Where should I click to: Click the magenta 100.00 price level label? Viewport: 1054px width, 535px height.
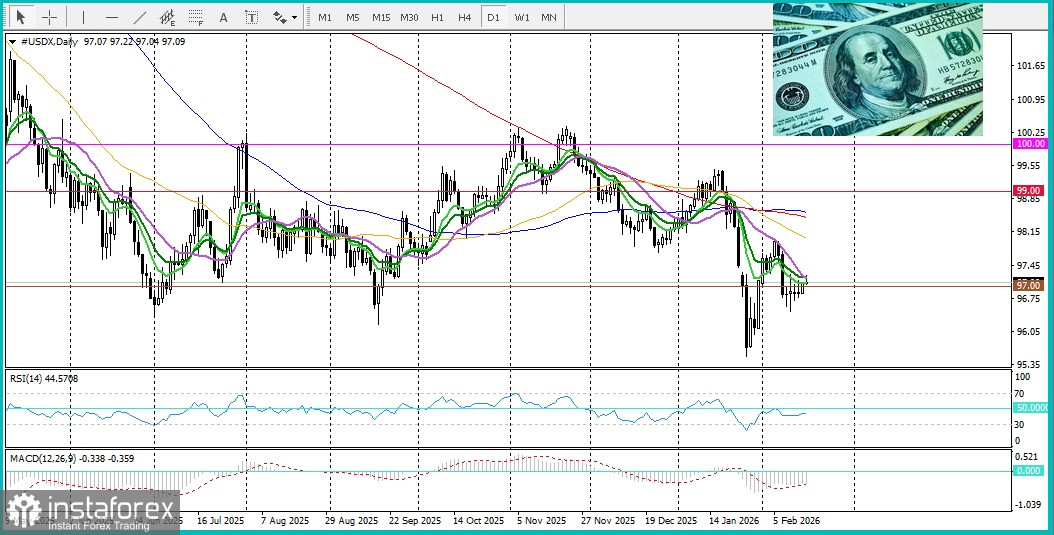1029,144
